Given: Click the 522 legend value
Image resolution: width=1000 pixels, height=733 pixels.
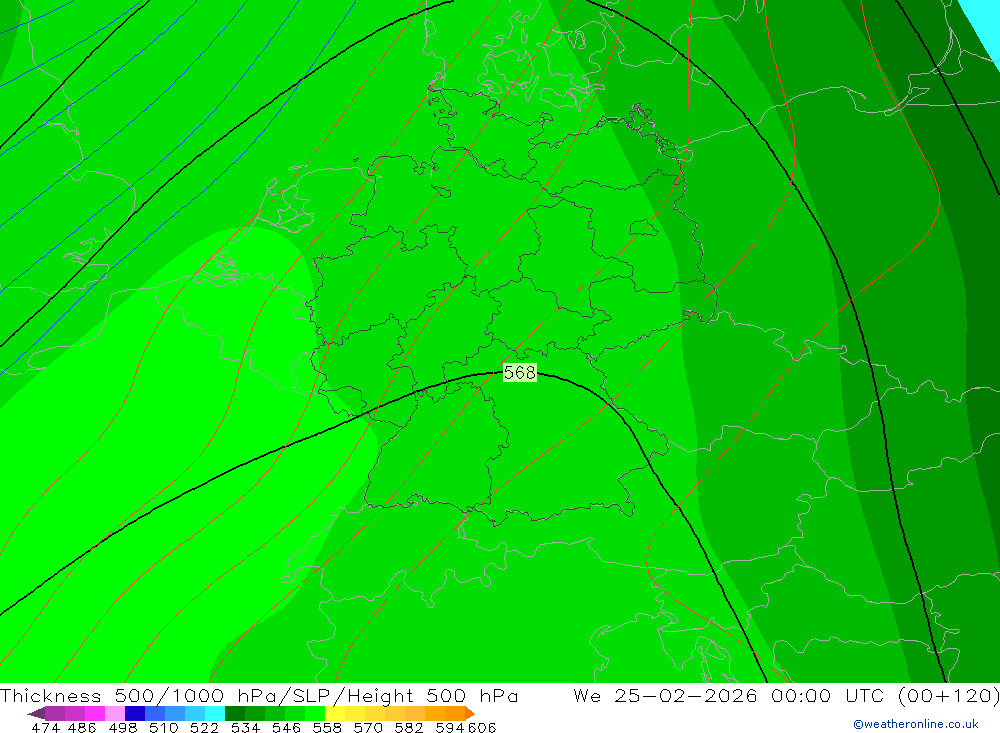Looking at the screenshot, I should [204, 727].
